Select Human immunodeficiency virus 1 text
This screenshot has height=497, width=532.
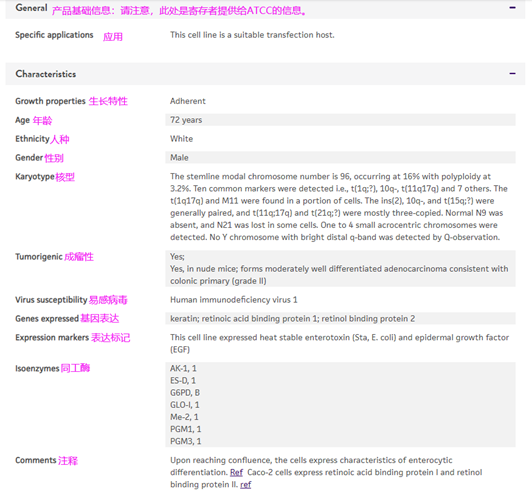(233, 300)
